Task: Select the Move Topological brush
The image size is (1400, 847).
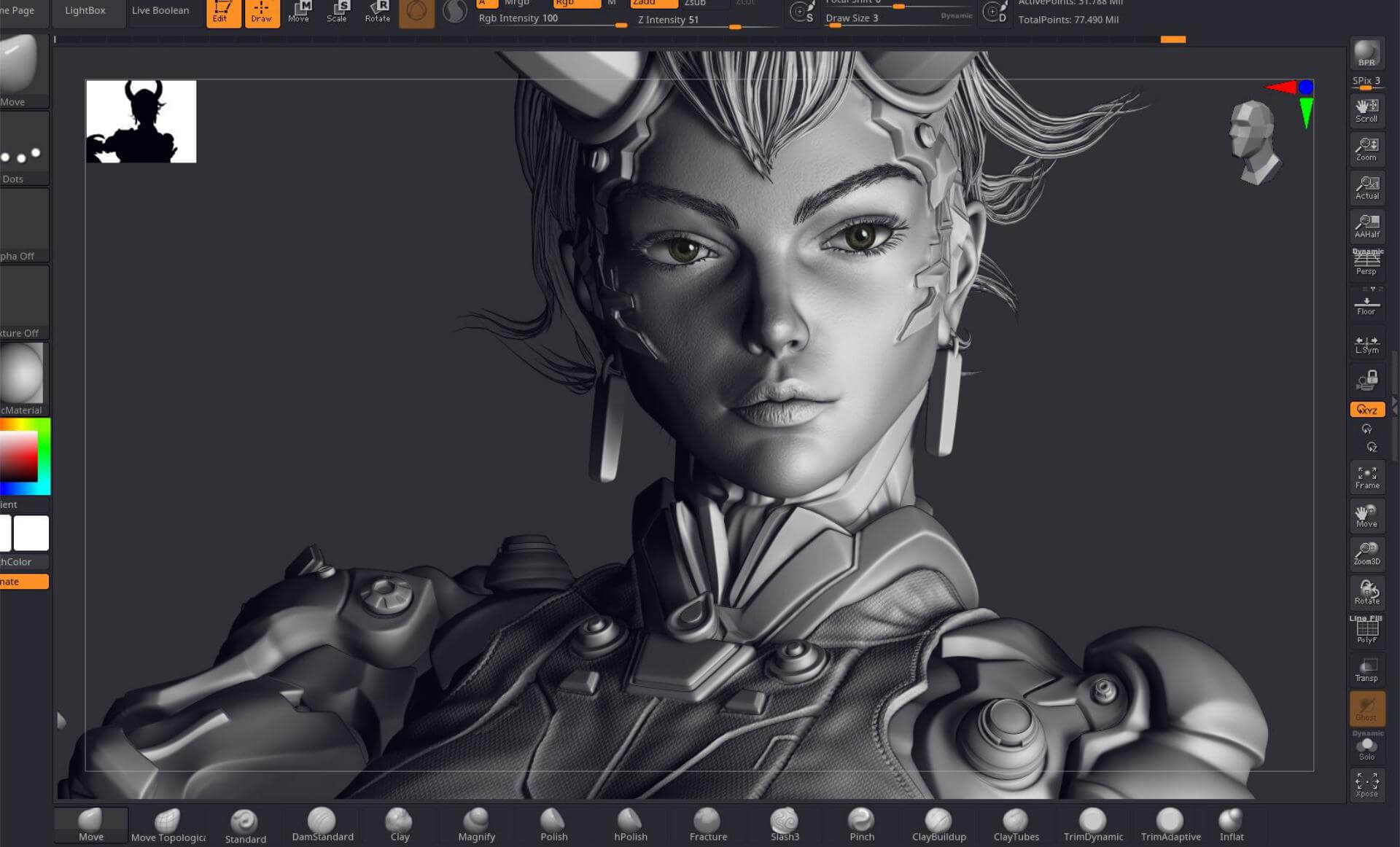Action: click(168, 825)
